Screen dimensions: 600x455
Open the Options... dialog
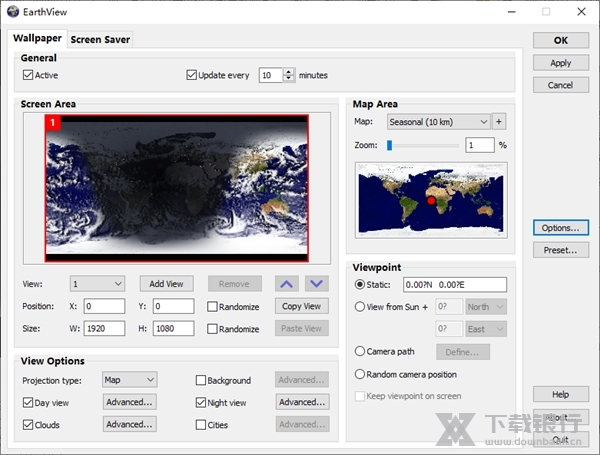[561, 228]
